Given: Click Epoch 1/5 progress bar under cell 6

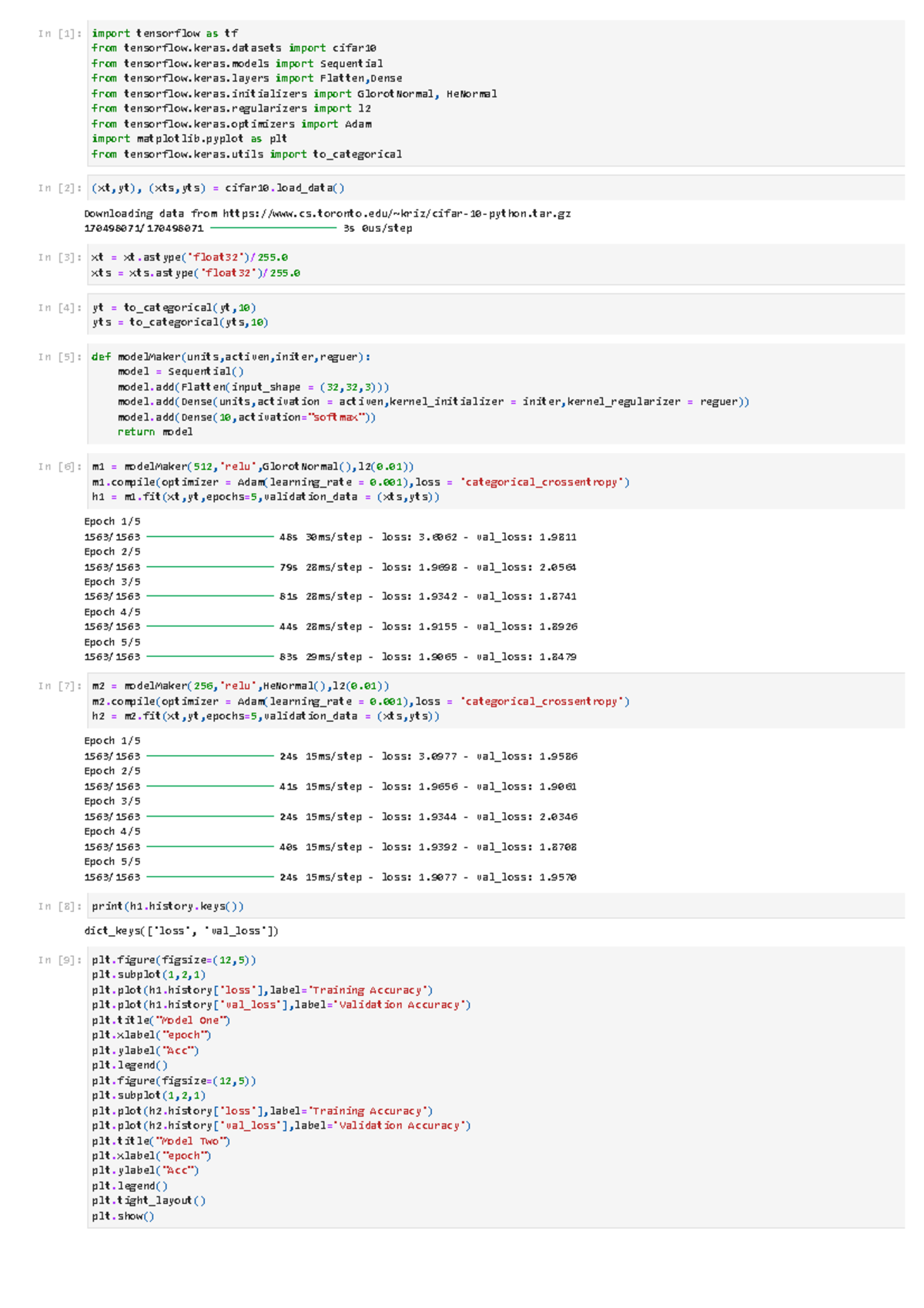Looking at the screenshot, I should [x=209, y=537].
